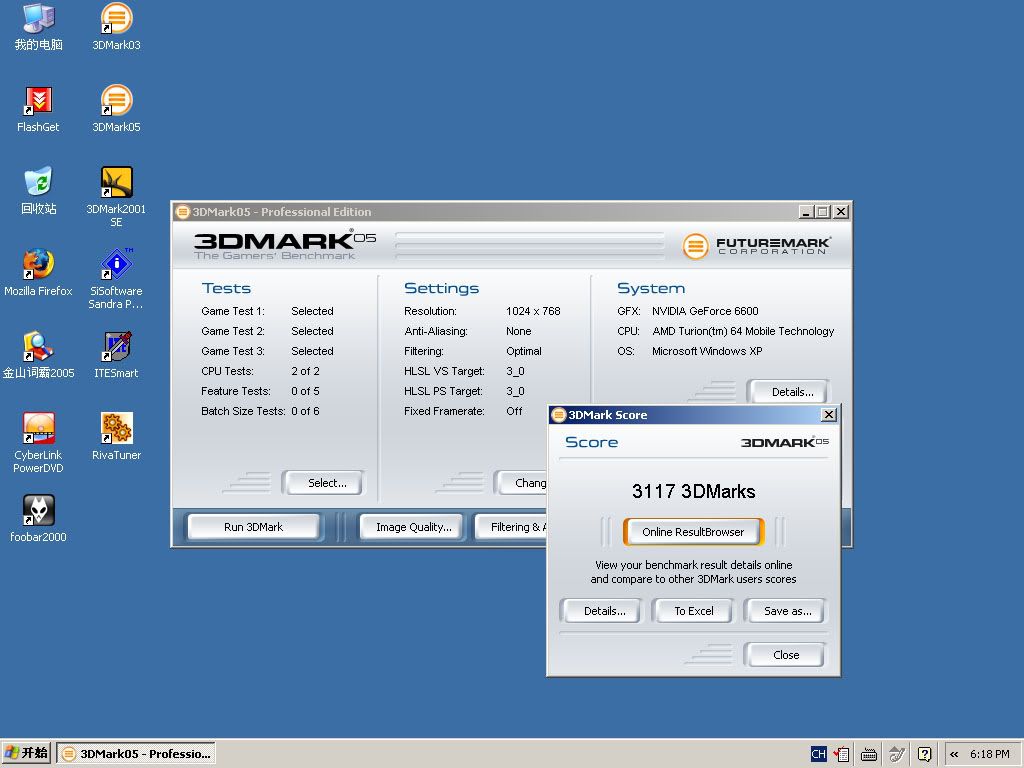Viewport: 1024px width, 768px height.
Task: Minimize the 3DMark05 main window
Action: (x=806, y=212)
